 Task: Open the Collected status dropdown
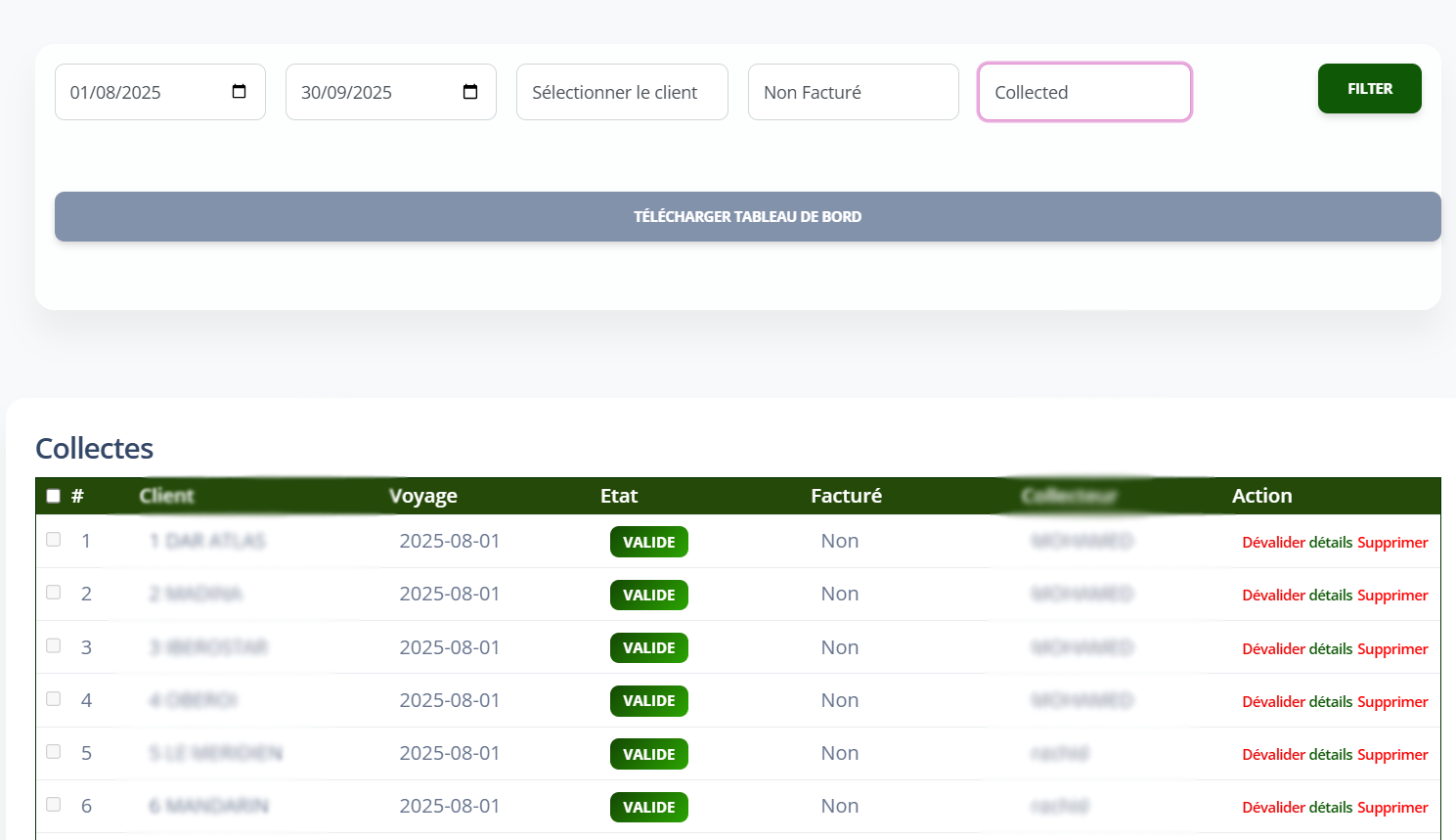(x=1083, y=91)
